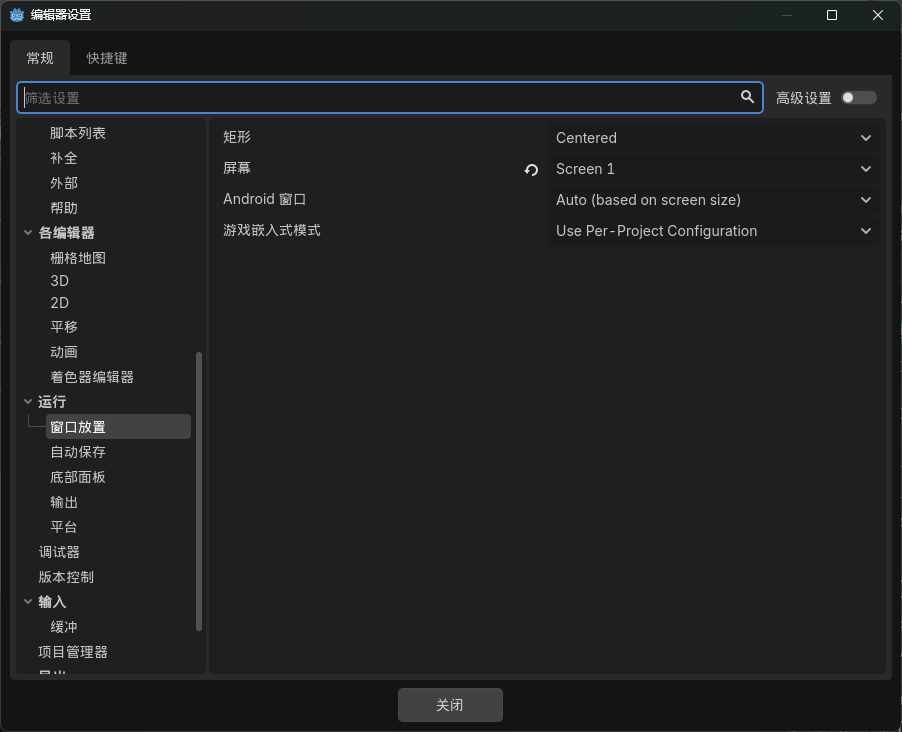Select 自动保存 in the tree
This screenshot has height=732, width=902.
[x=78, y=452]
